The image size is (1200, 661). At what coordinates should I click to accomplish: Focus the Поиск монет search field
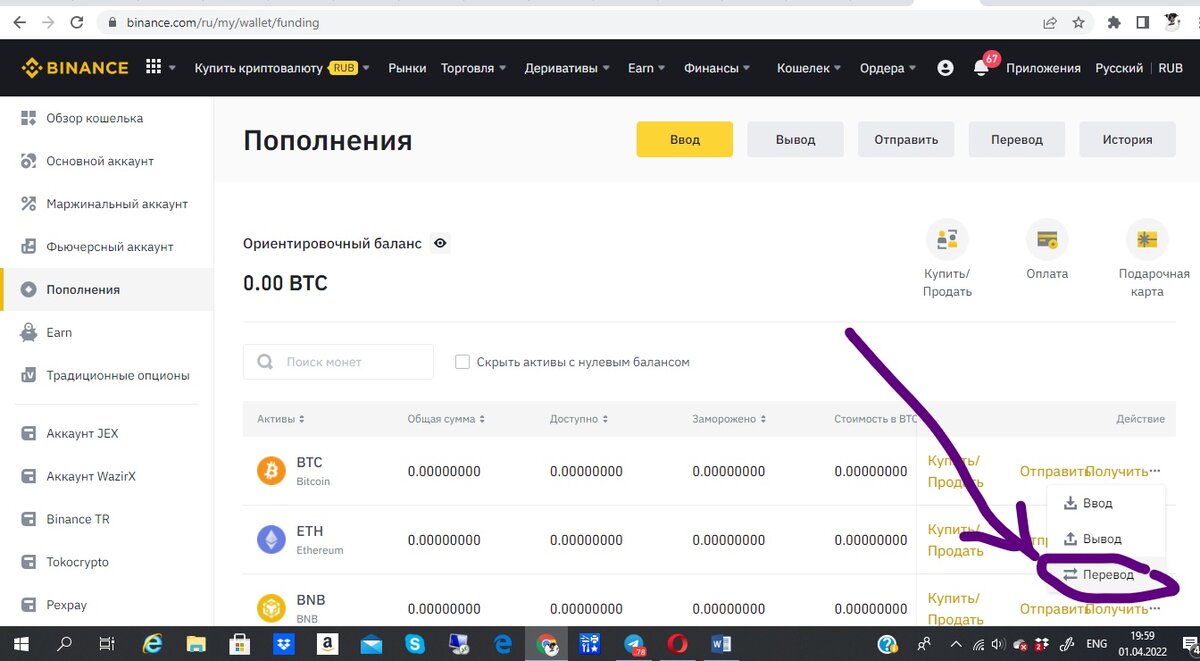(x=338, y=362)
